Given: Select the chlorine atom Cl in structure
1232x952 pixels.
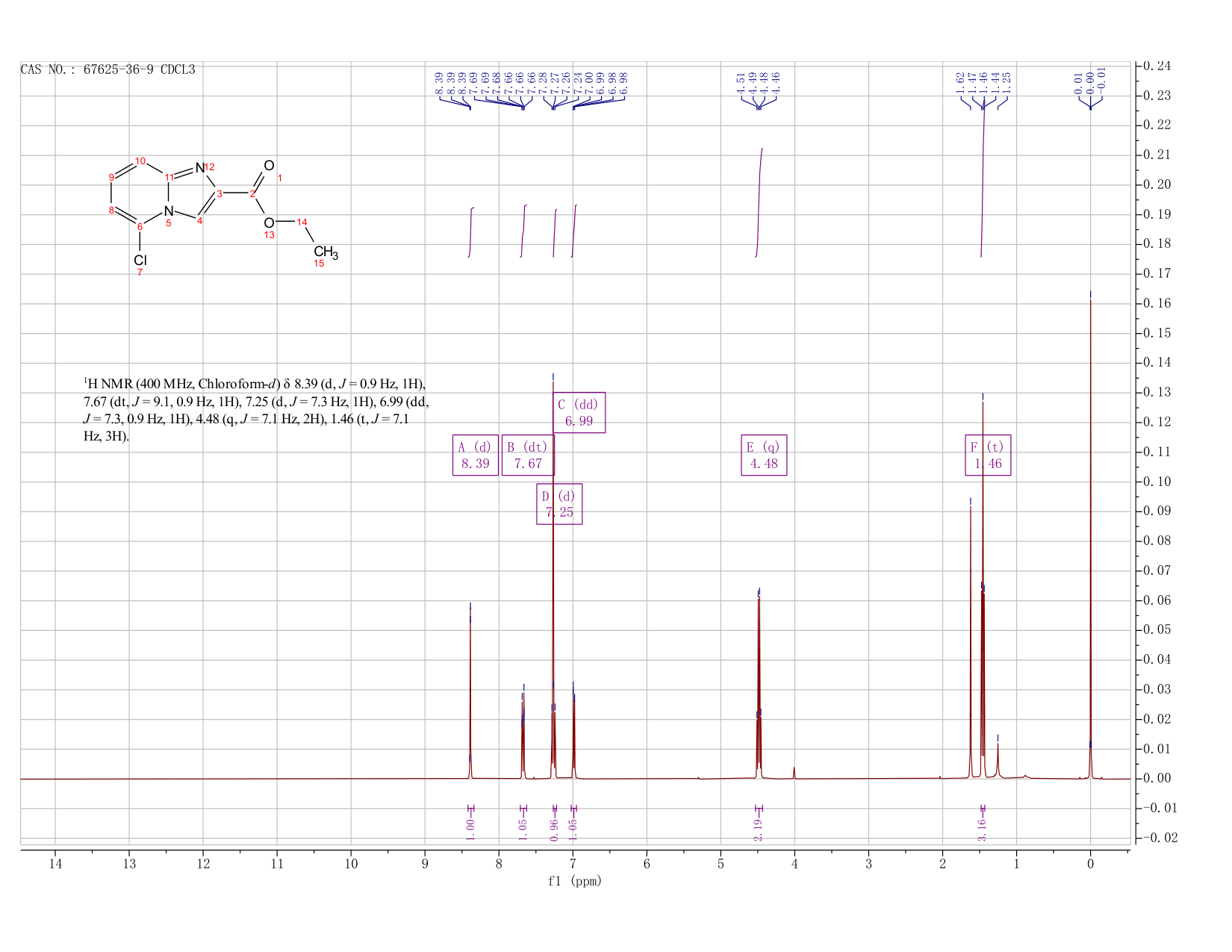Looking at the screenshot, I should (x=140, y=260).
